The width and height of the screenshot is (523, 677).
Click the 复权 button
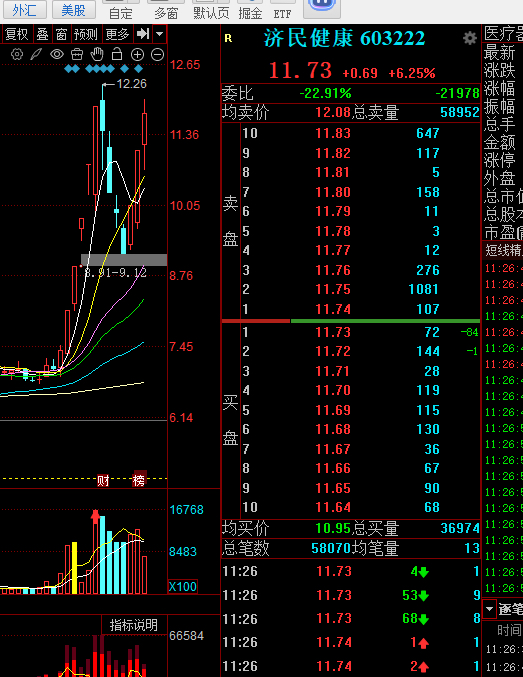tap(17, 34)
